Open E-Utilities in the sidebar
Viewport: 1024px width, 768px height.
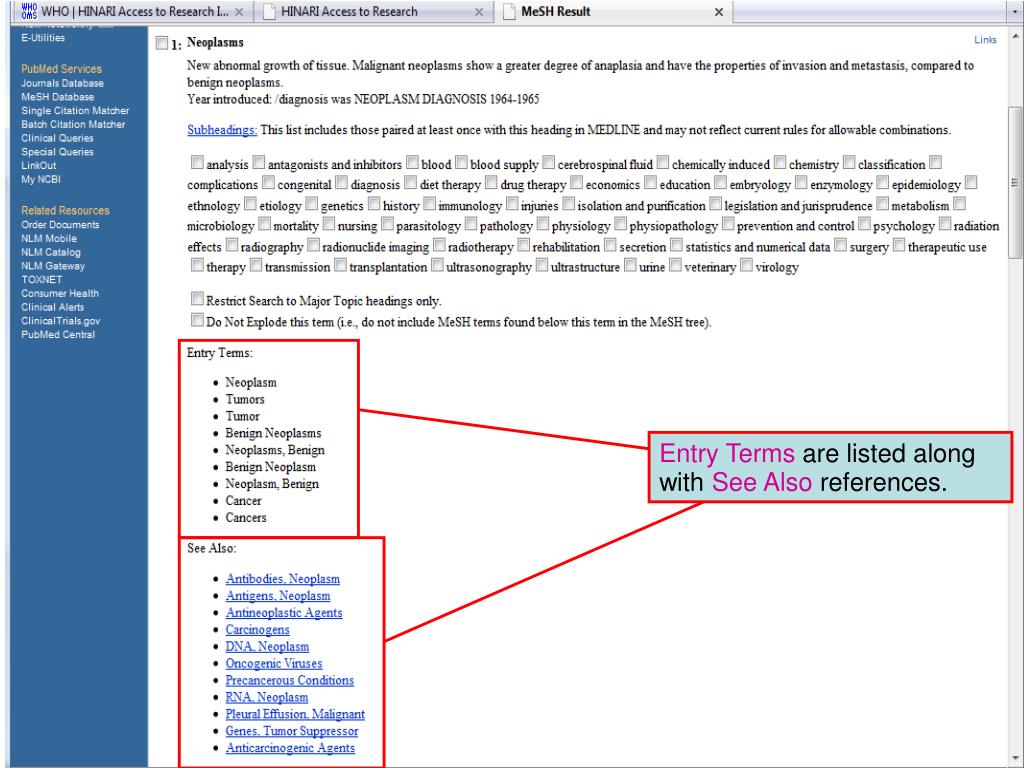pos(43,38)
